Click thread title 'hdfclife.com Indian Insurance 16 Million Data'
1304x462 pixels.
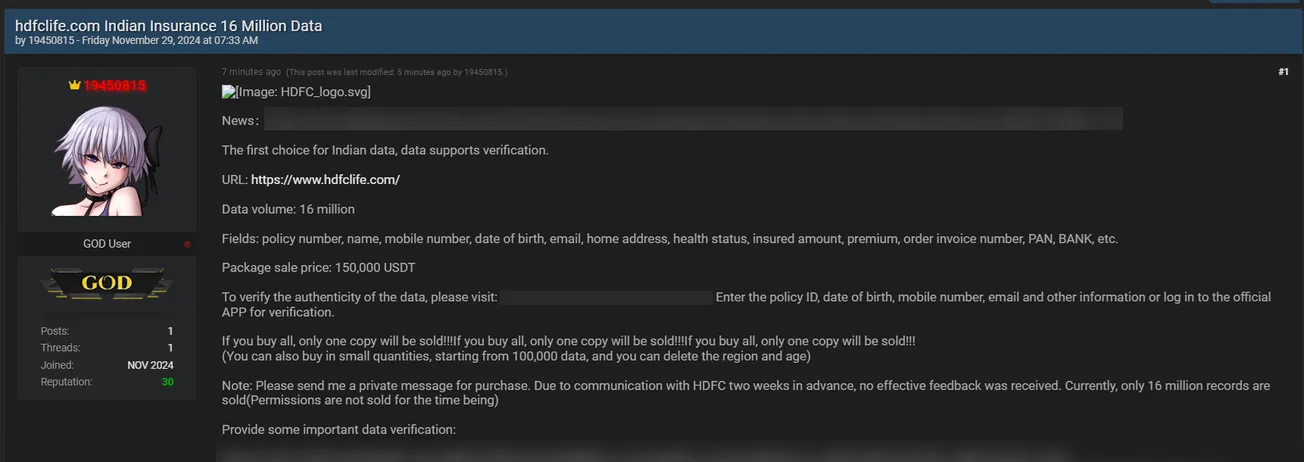(168, 25)
